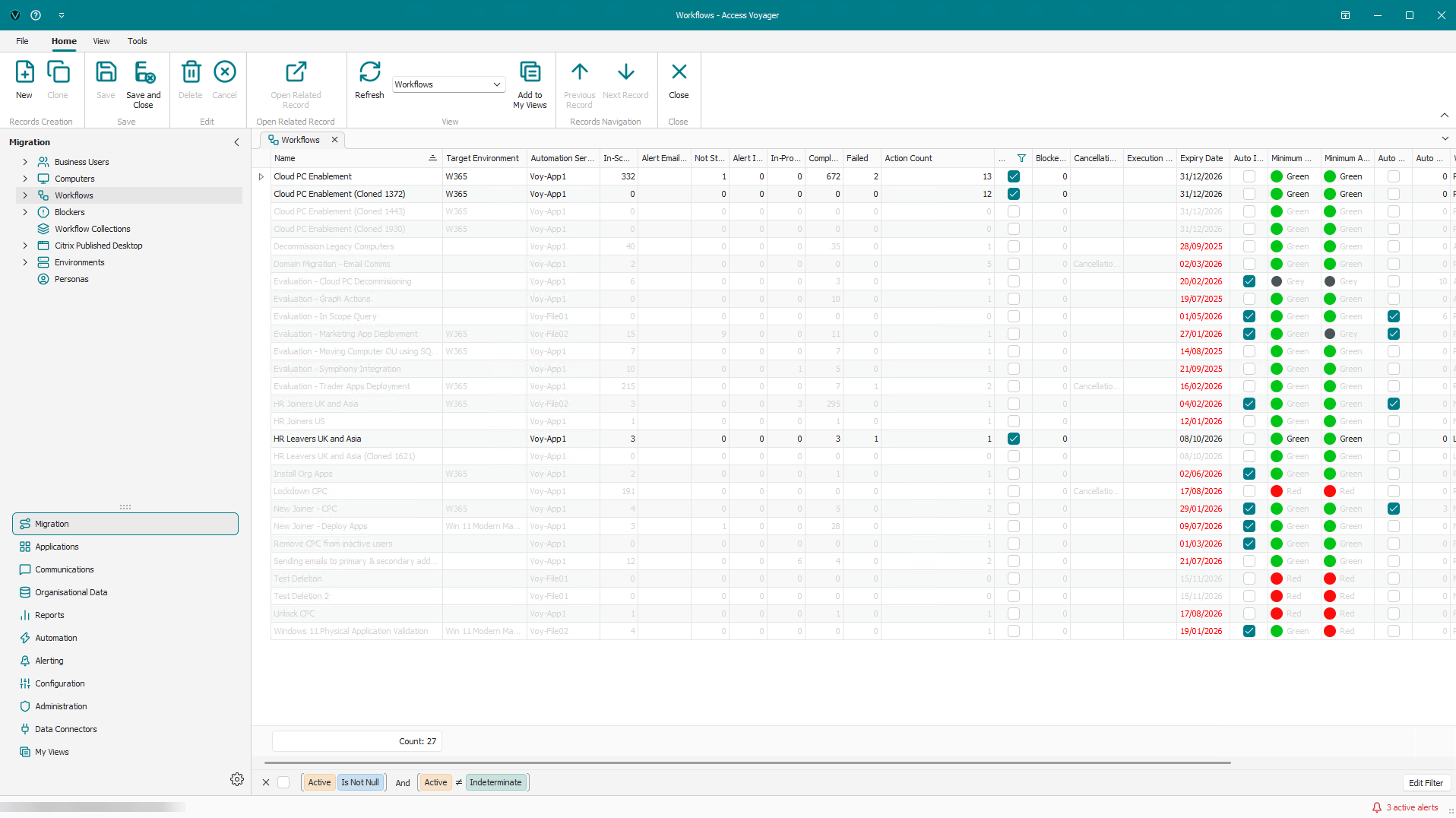Viewport: 1456px width, 818px height.
Task: Close the Workflows document tab
Action: coord(334,140)
